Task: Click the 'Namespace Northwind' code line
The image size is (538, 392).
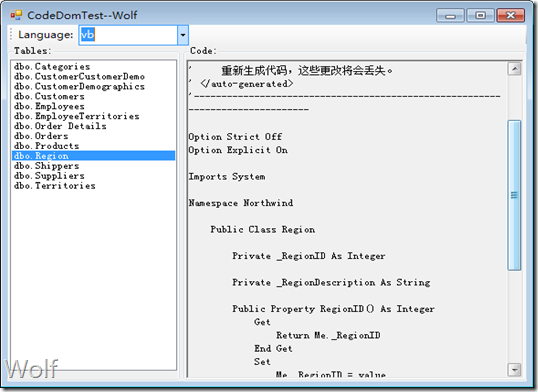Action: (x=241, y=203)
